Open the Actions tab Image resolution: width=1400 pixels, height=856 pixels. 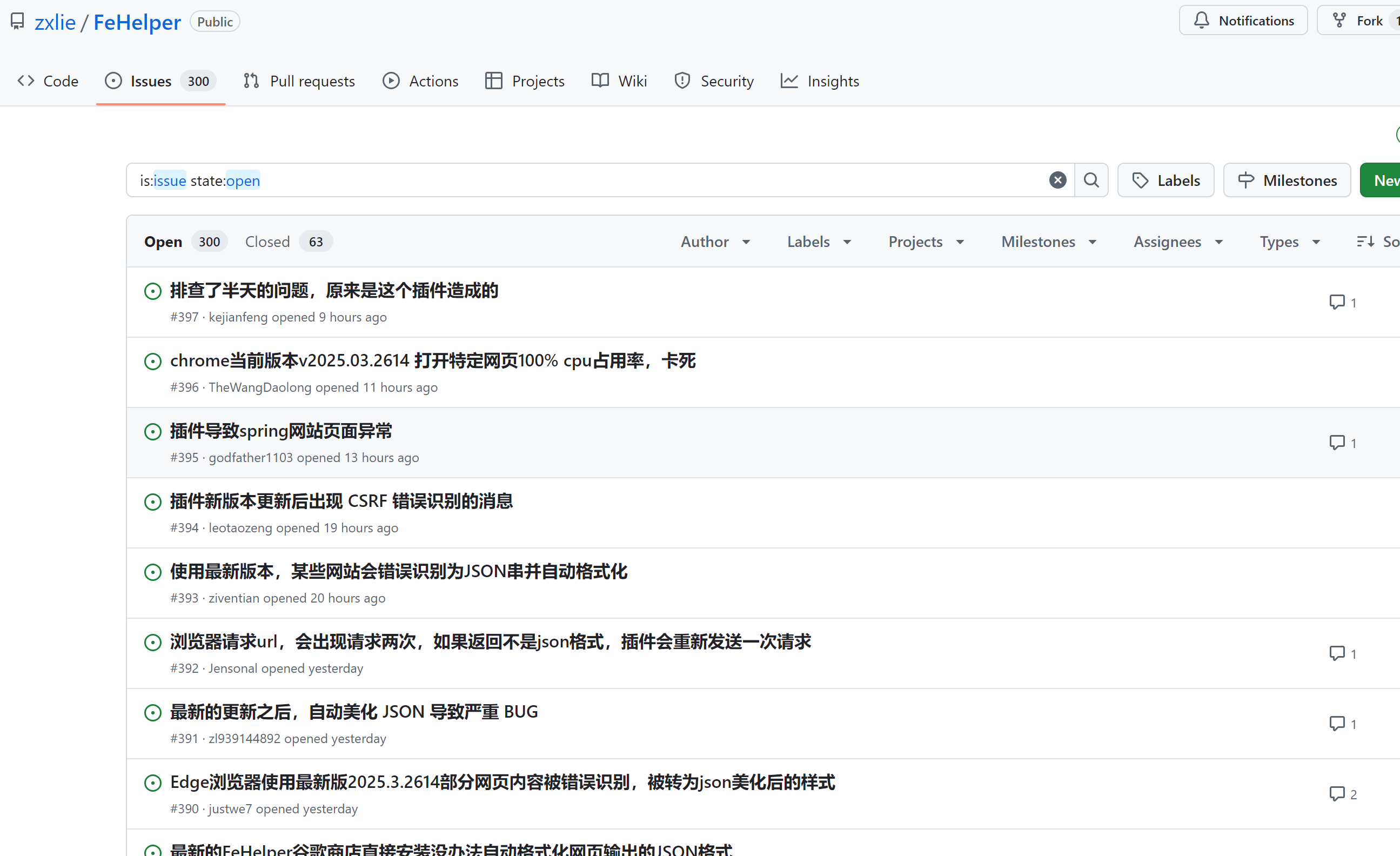point(420,81)
